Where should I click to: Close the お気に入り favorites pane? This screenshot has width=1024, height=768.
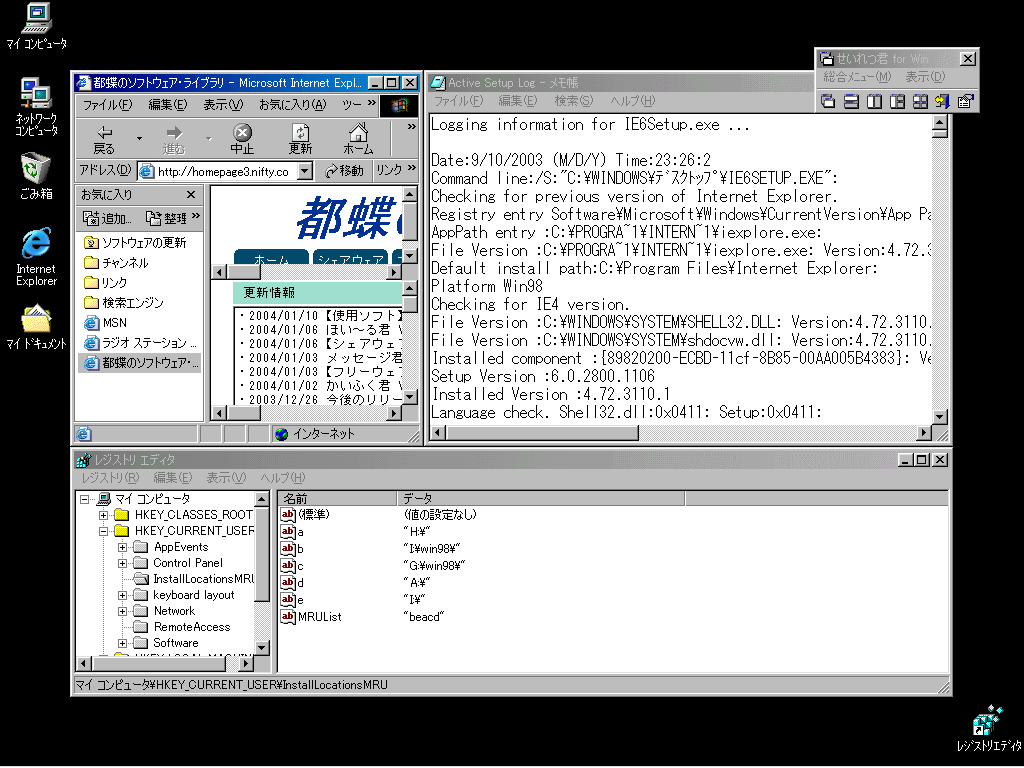point(191,195)
